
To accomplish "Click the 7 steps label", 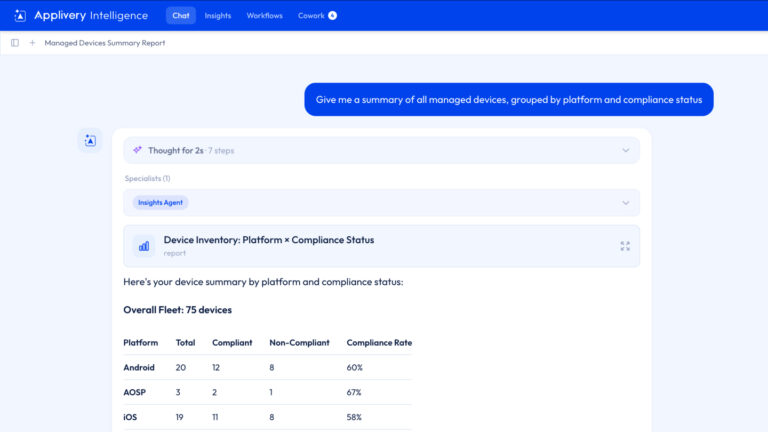I will [x=221, y=150].
